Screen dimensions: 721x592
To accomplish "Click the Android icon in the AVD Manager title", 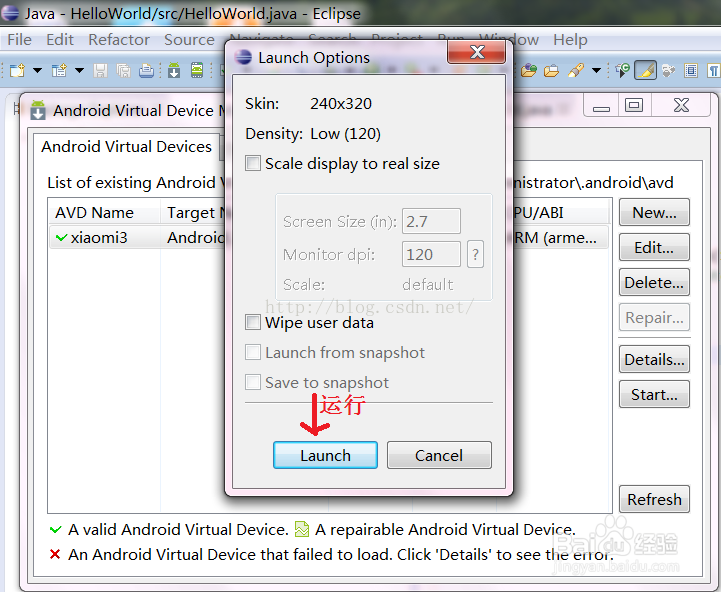I will [x=38, y=110].
